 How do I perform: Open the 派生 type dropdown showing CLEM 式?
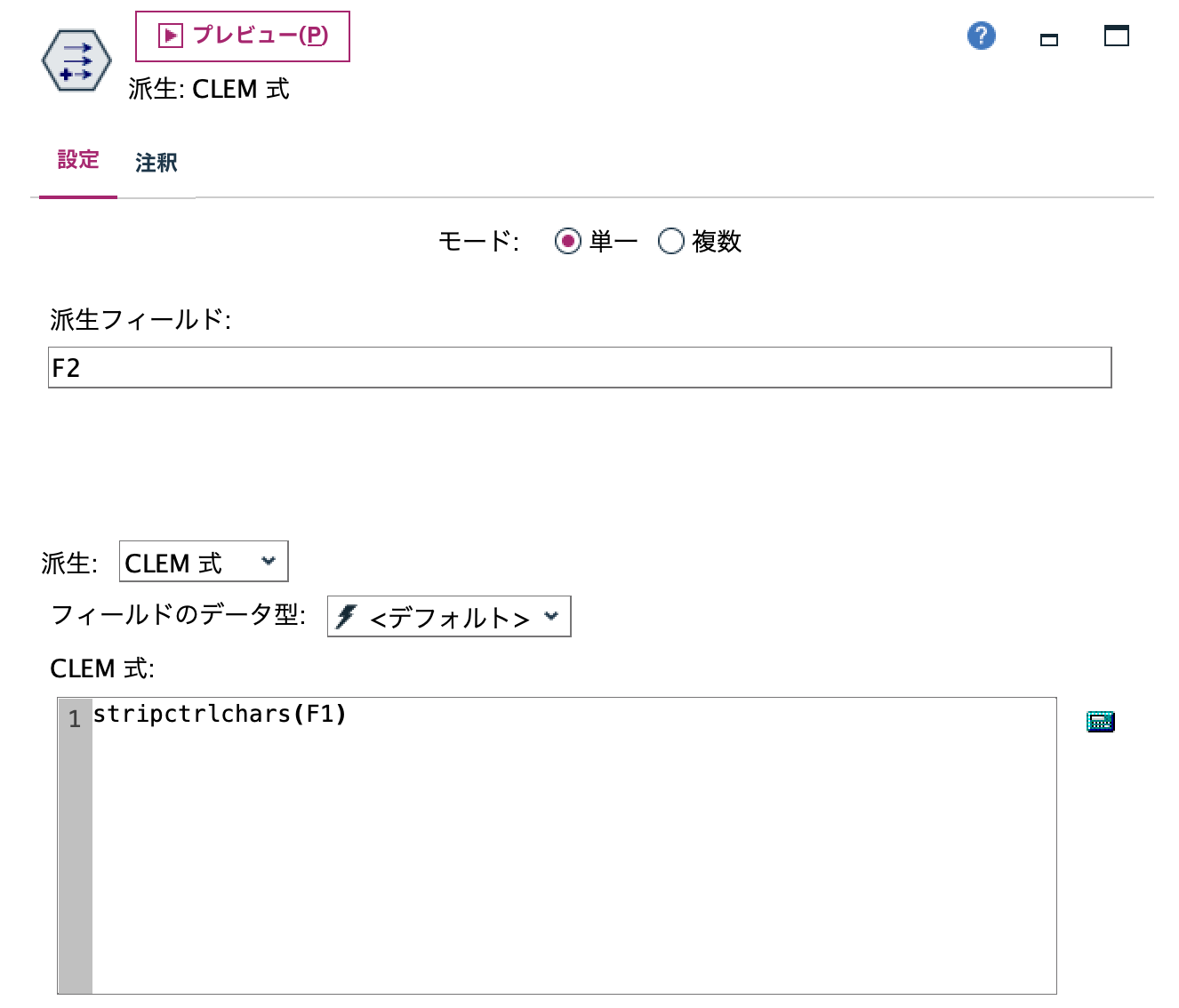(x=202, y=562)
